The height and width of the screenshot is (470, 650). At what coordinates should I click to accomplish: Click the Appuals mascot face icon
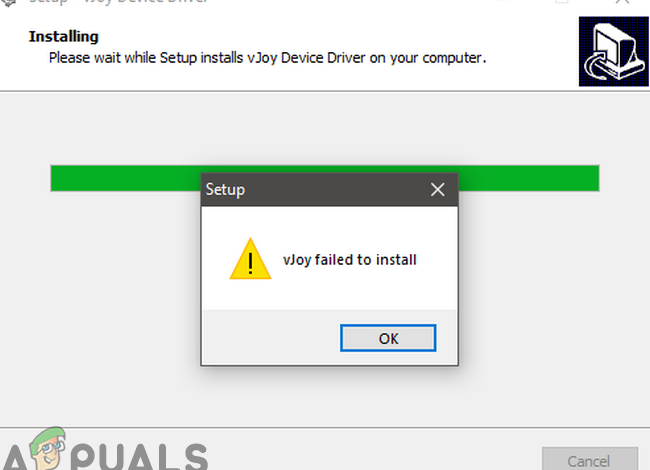49,448
